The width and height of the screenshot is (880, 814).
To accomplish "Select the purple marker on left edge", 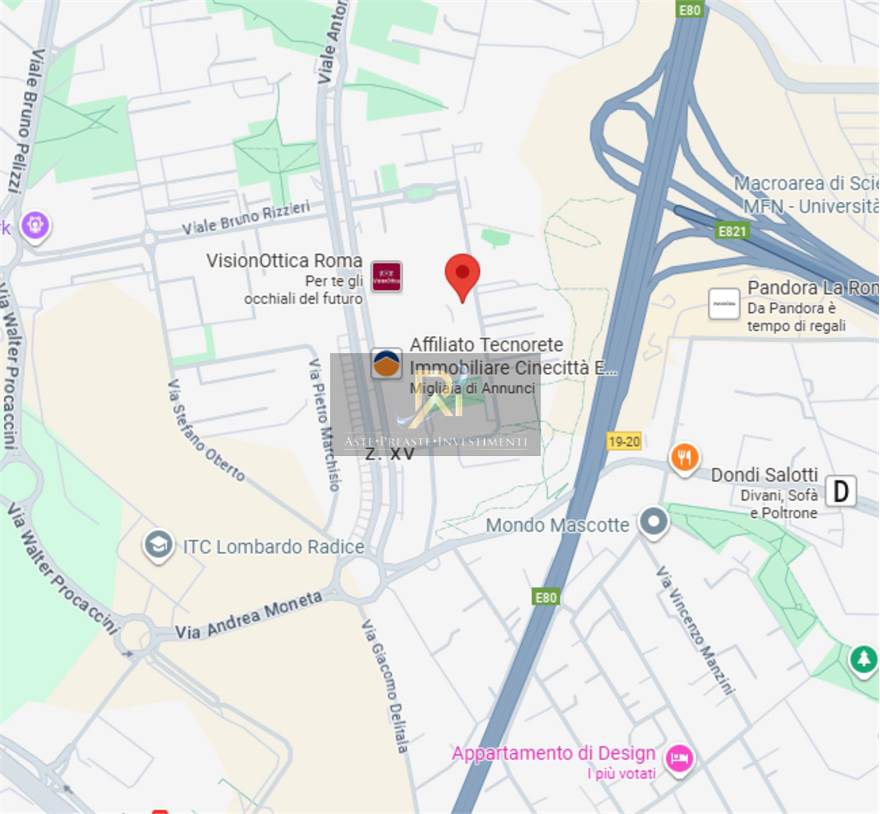I will [35, 227].
